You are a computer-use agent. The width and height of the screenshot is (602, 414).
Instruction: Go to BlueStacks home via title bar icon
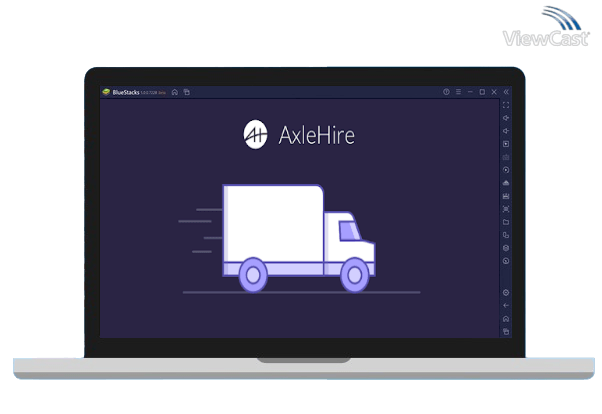pos(175,92)
